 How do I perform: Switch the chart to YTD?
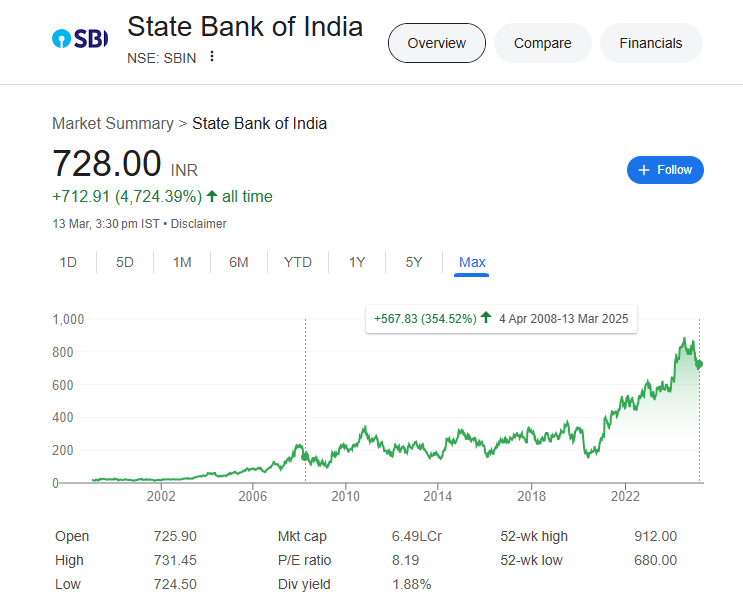[298, 262]
